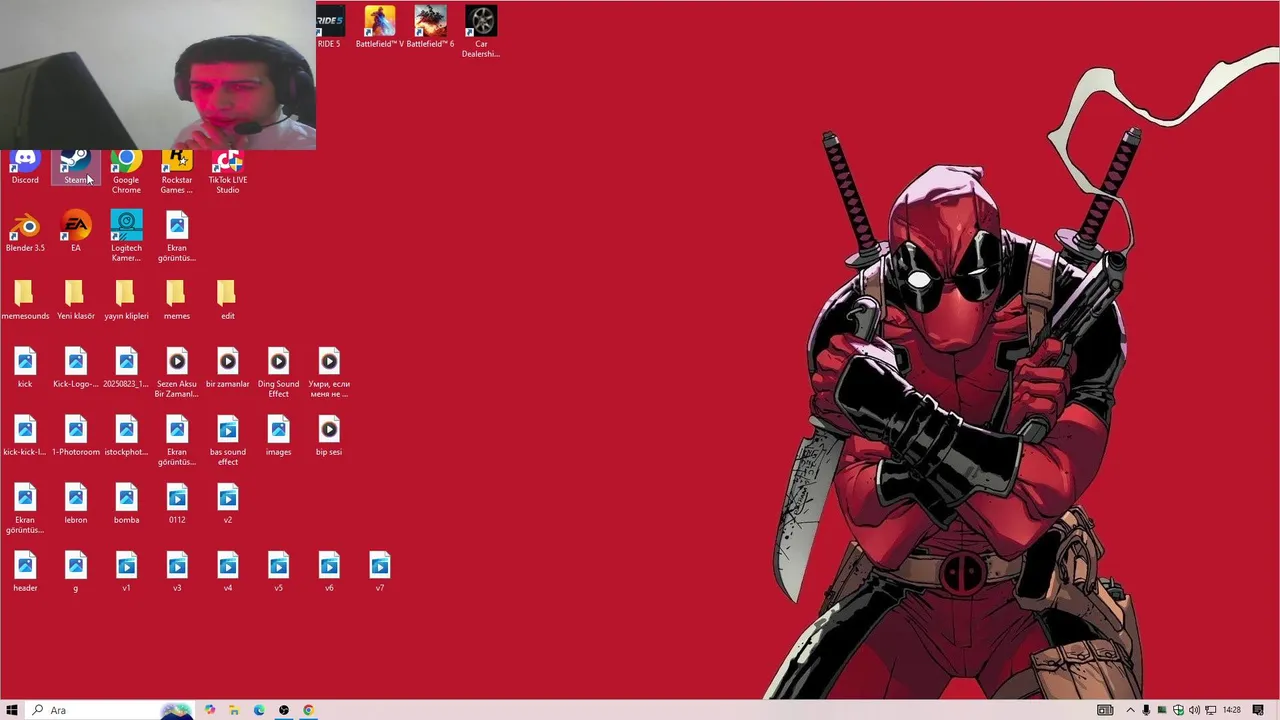Select the Rockstar Games launcher shortcut

[x=177, y=172]
